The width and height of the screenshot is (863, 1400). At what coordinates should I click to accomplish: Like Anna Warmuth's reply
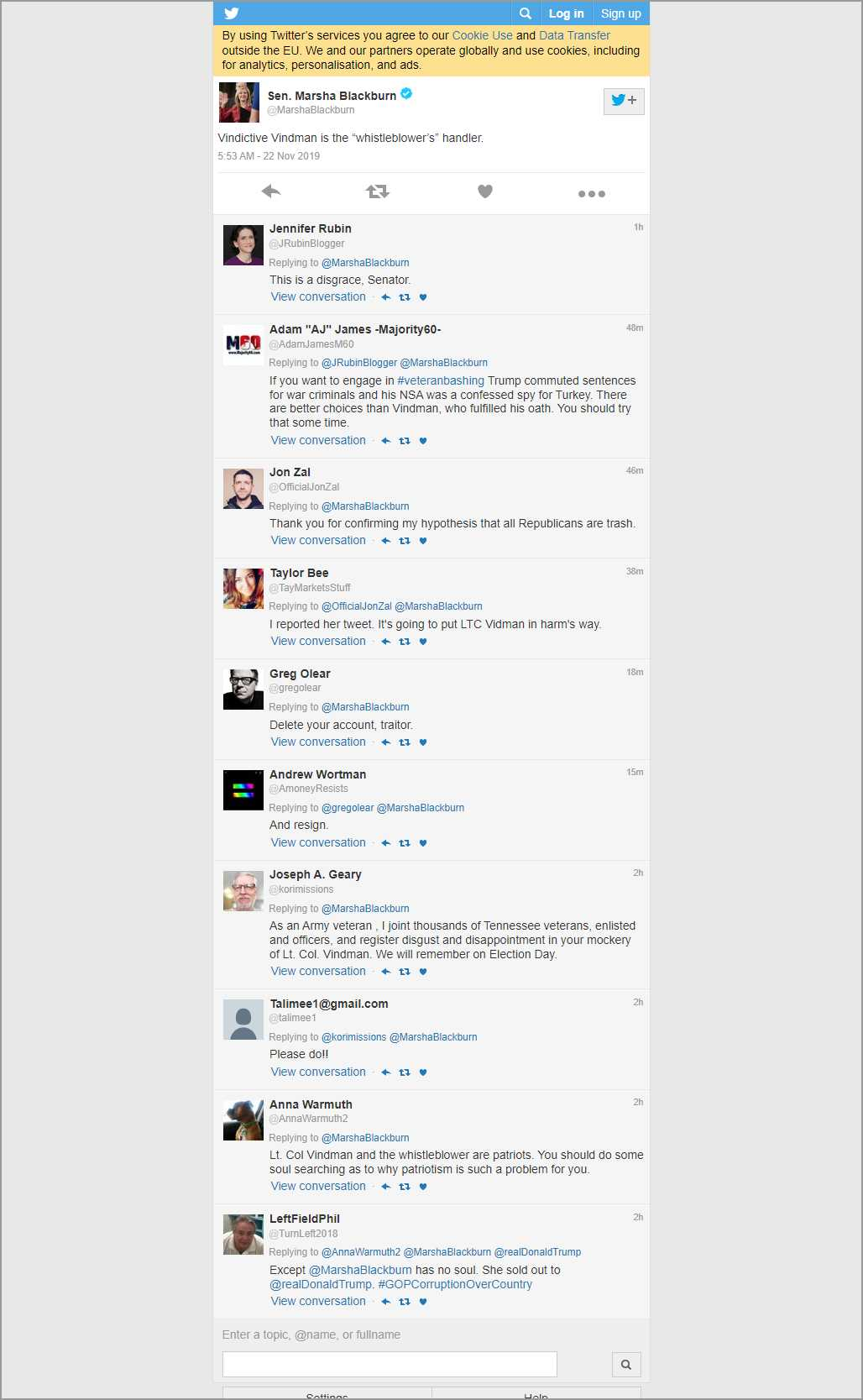pos(423,1187)
